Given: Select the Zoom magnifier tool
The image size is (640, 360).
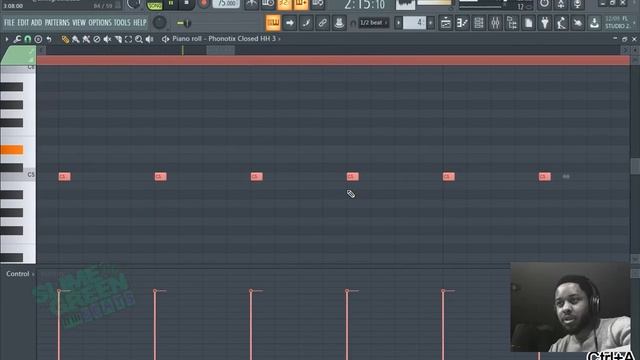Looking at the screenshot, I should coord(139,39).
